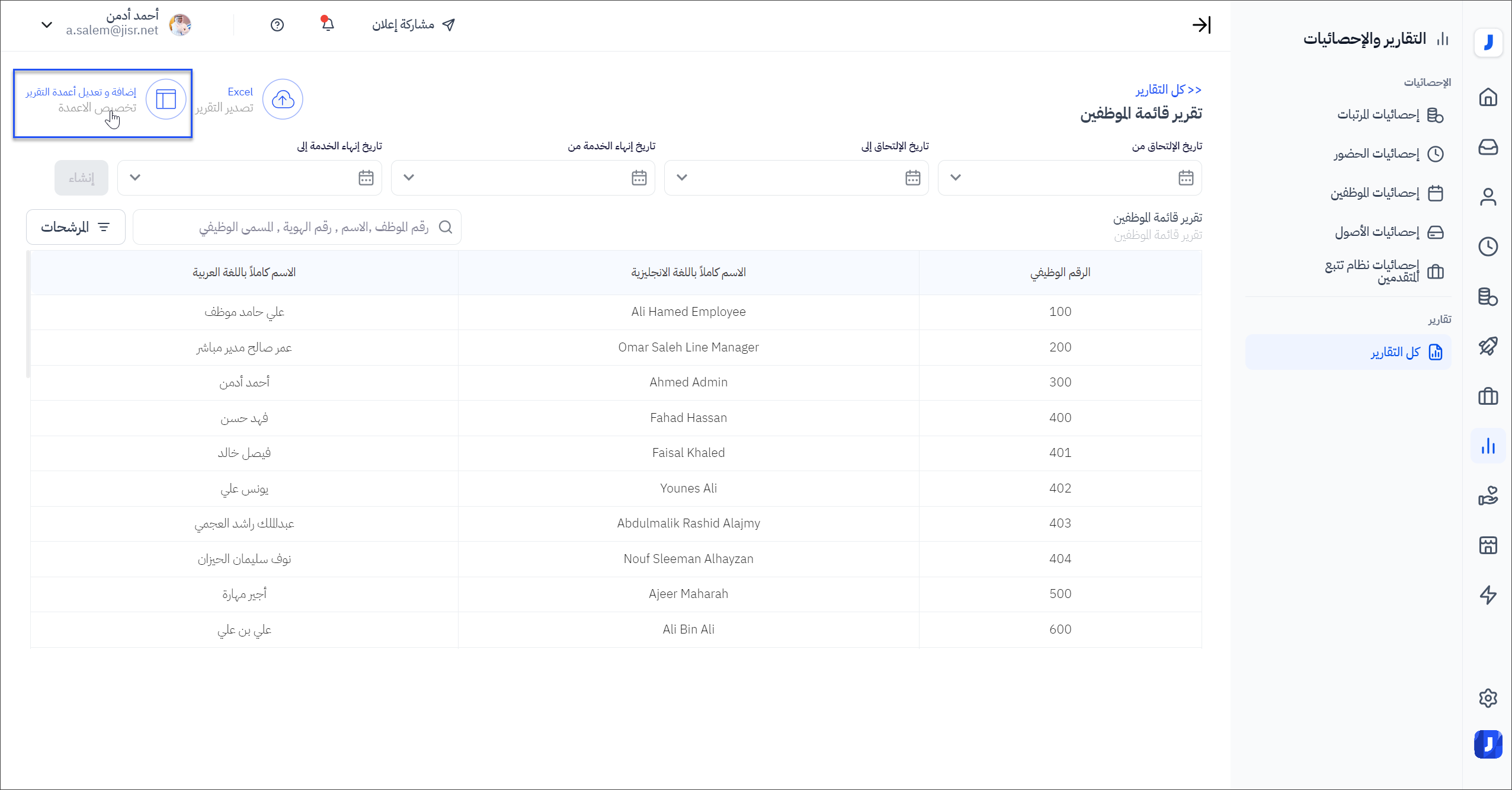Open the help question mark icon
This screenshot has height=790, width=1512.
277,25
